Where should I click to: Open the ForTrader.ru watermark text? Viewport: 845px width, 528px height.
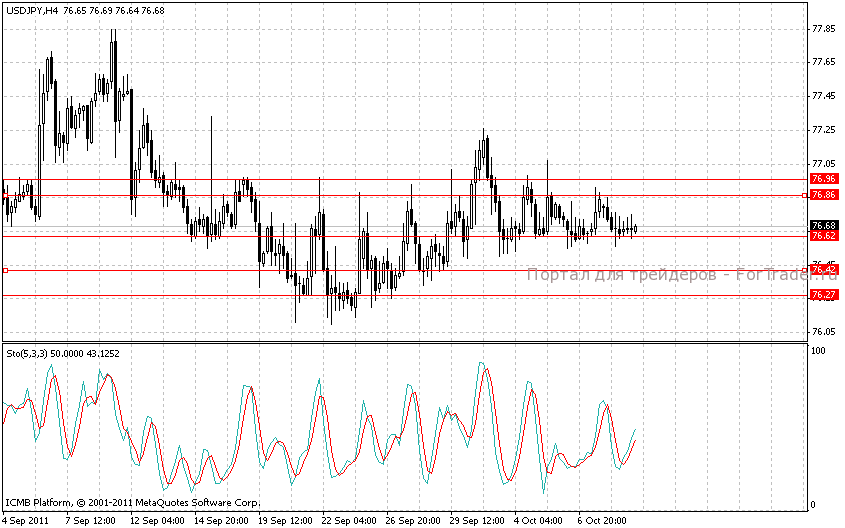click(x=680, y=275)
